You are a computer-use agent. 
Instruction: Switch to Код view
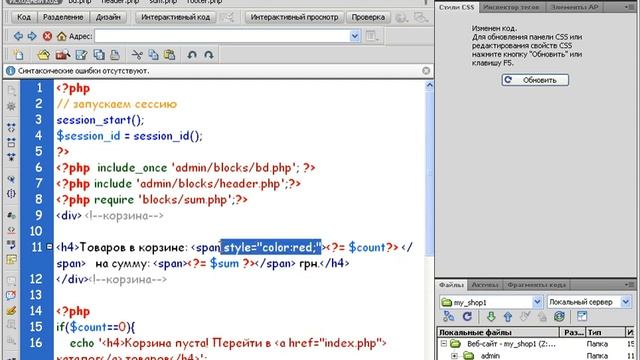[24, 17]
